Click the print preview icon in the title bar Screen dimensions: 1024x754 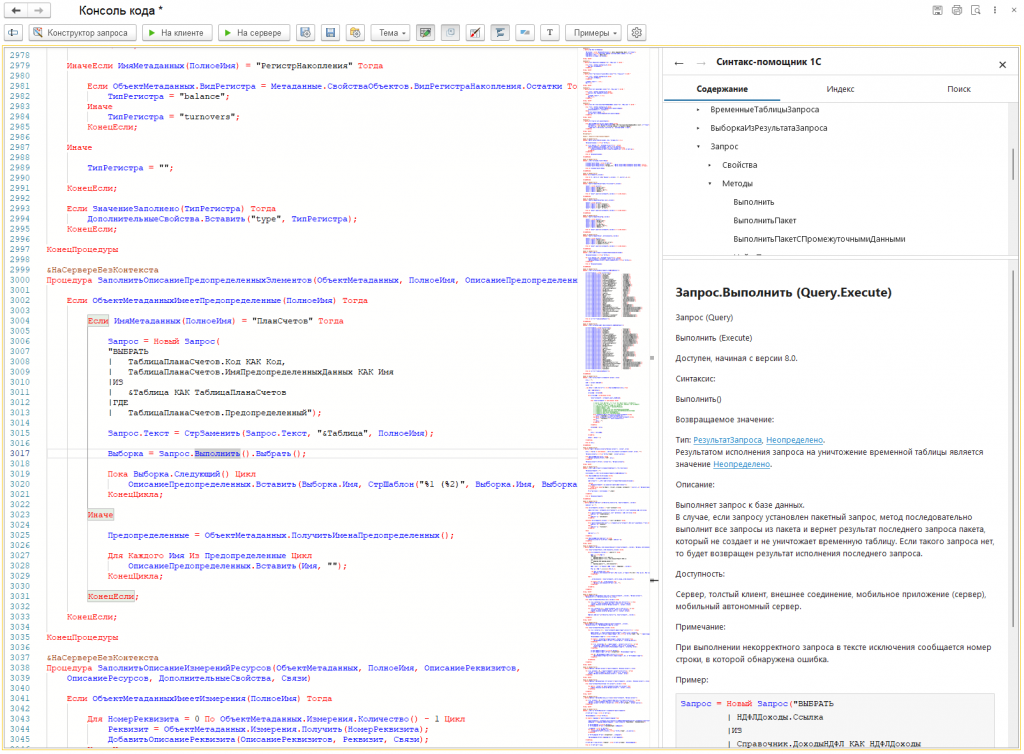976,10
